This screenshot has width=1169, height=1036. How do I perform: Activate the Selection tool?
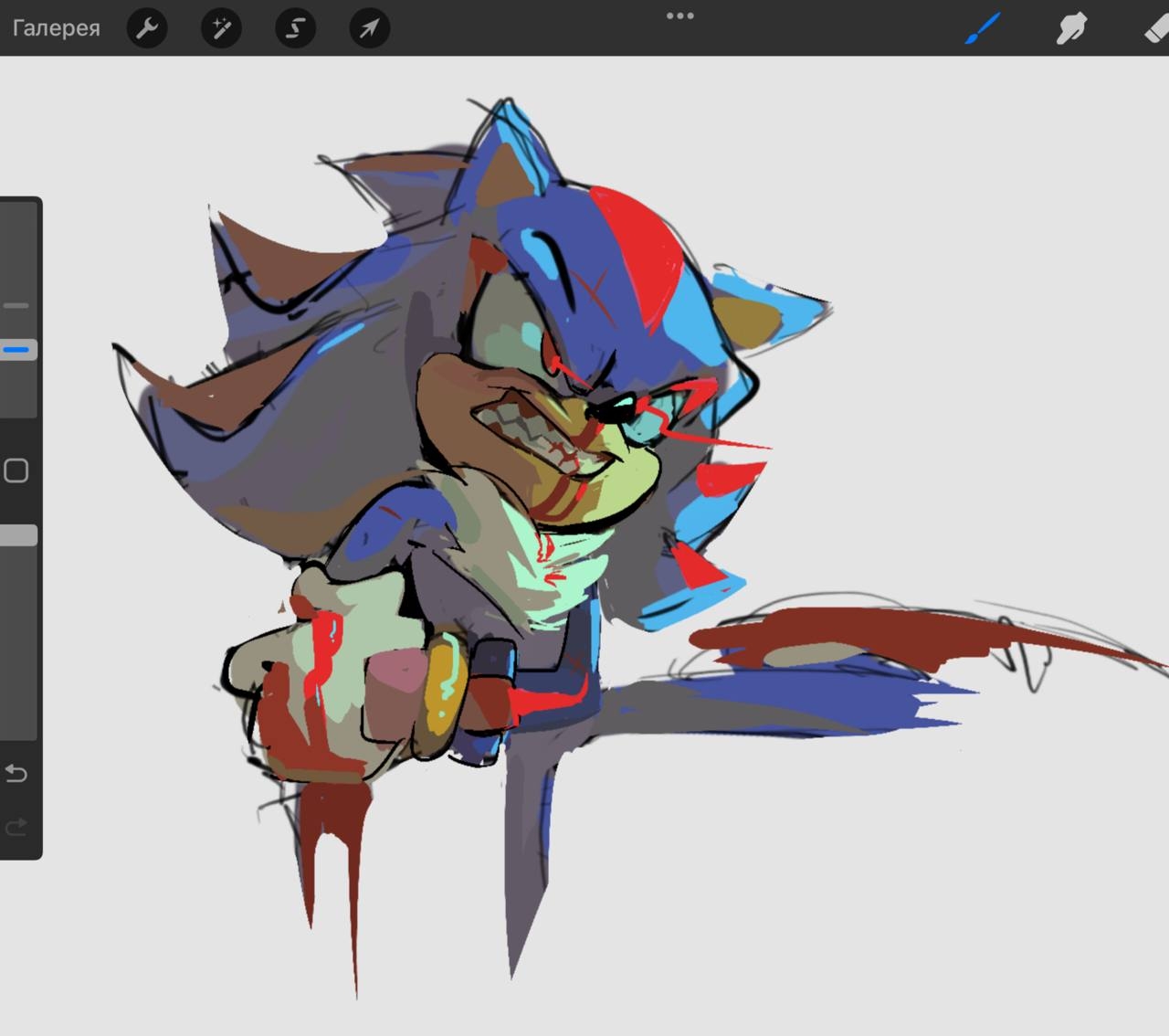pyautogui.click(x=295, y=29)
